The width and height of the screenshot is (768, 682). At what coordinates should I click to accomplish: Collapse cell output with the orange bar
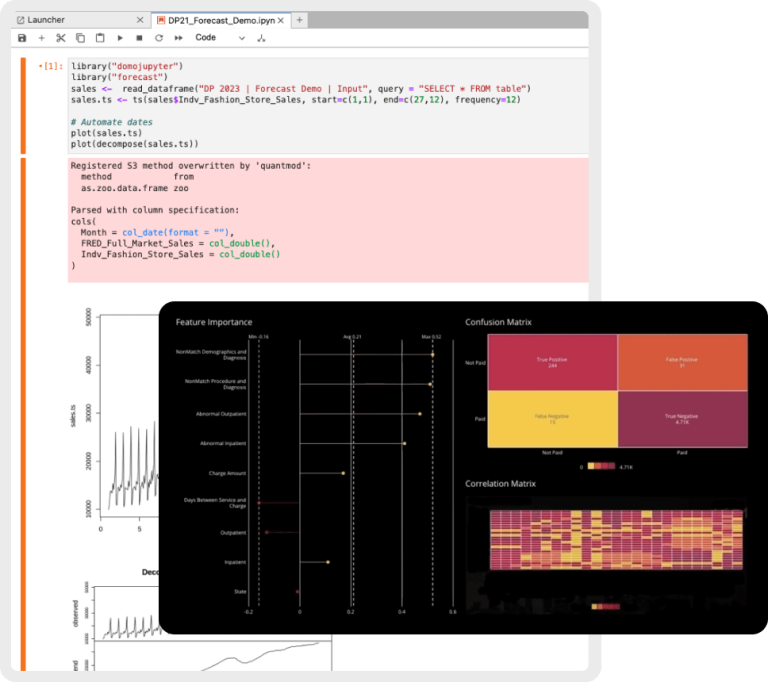[x=23, y=414]
